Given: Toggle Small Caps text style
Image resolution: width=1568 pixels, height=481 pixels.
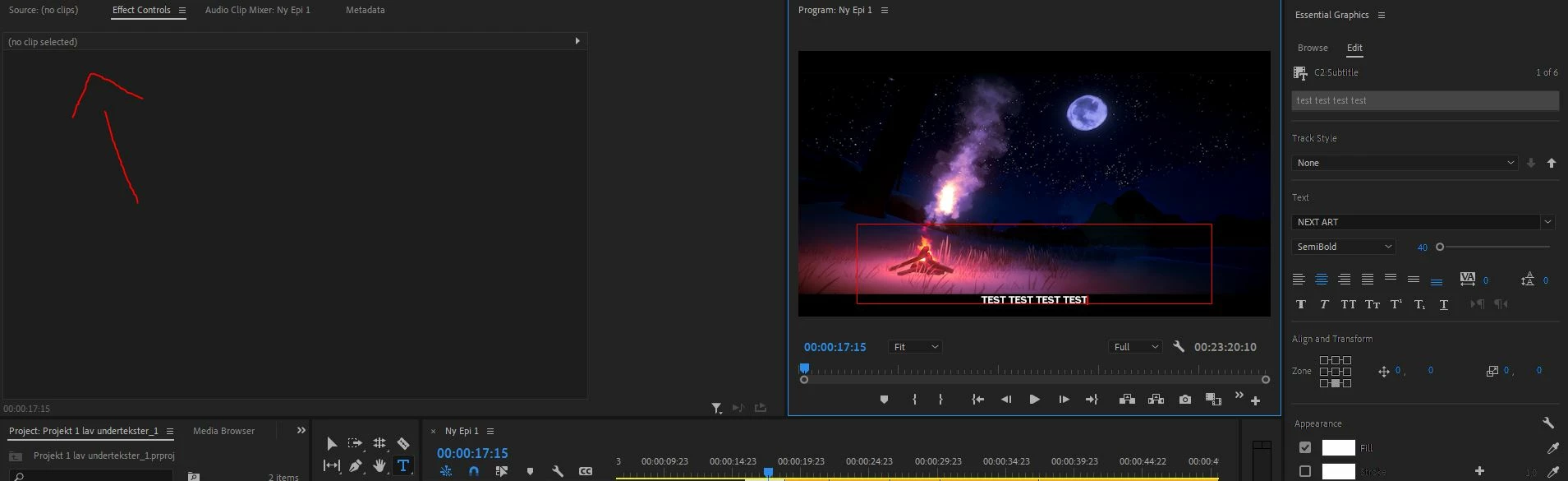Looking at the screenshot, I should click(x=1373, y=304).
